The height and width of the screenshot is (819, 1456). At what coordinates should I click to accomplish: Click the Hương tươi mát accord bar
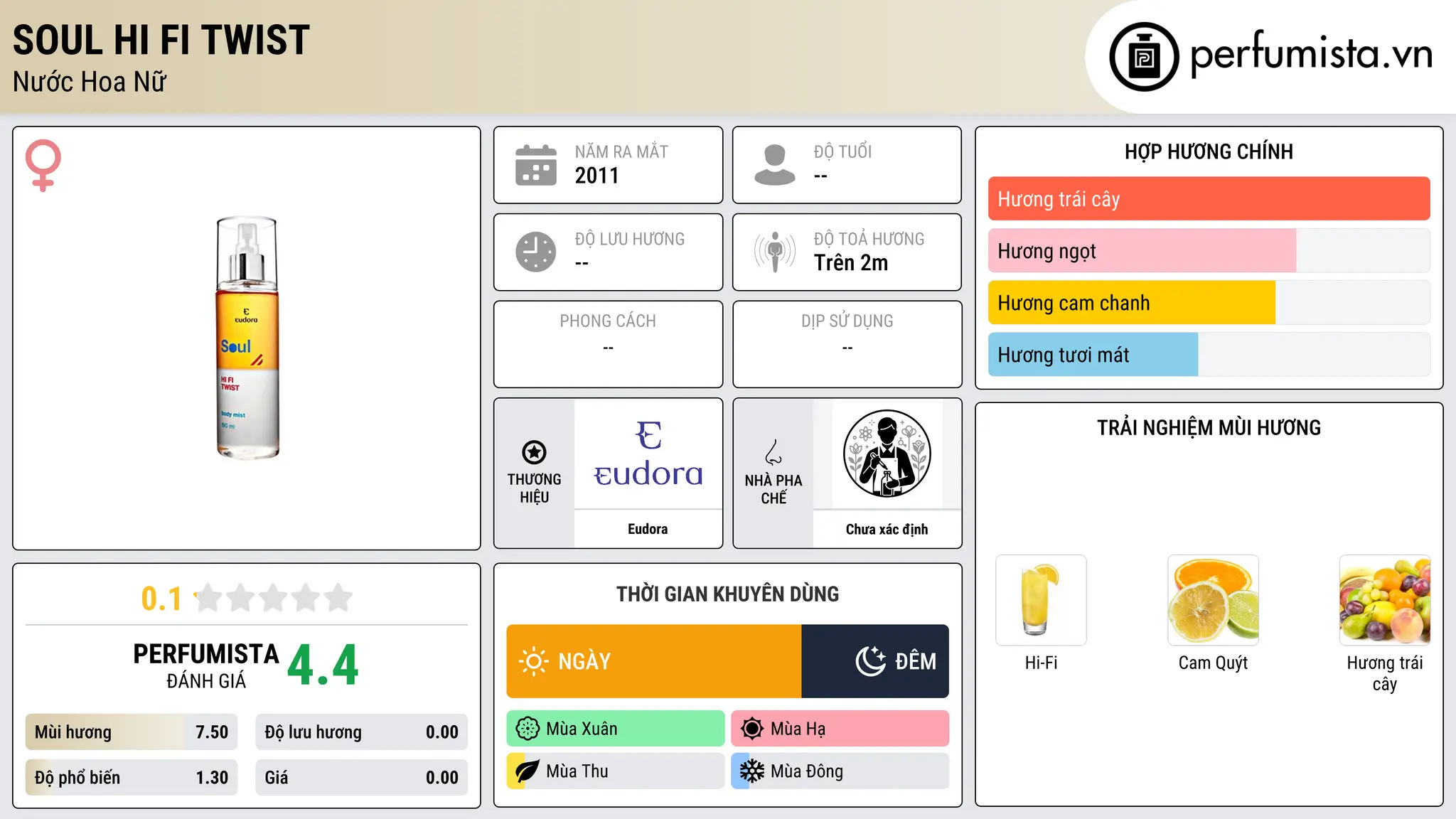[x=1209, y=355]
